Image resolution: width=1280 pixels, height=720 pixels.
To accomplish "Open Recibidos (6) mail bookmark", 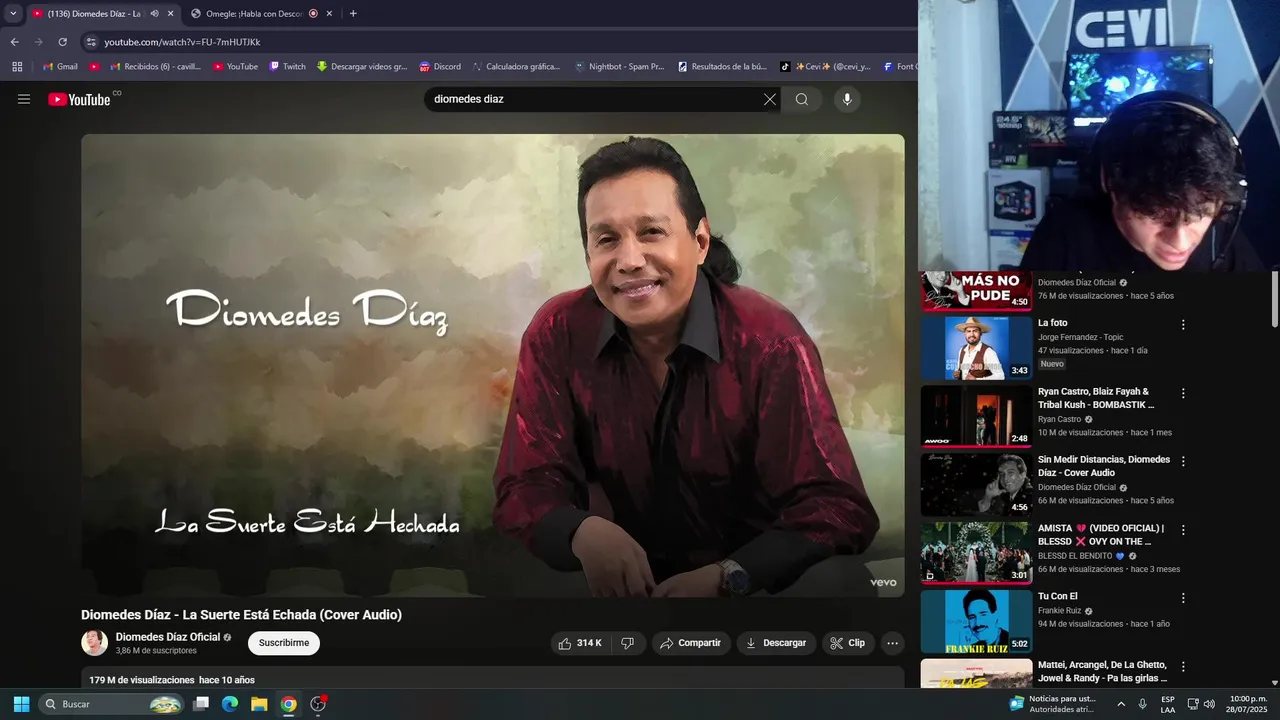I will [x=155, y=67].
